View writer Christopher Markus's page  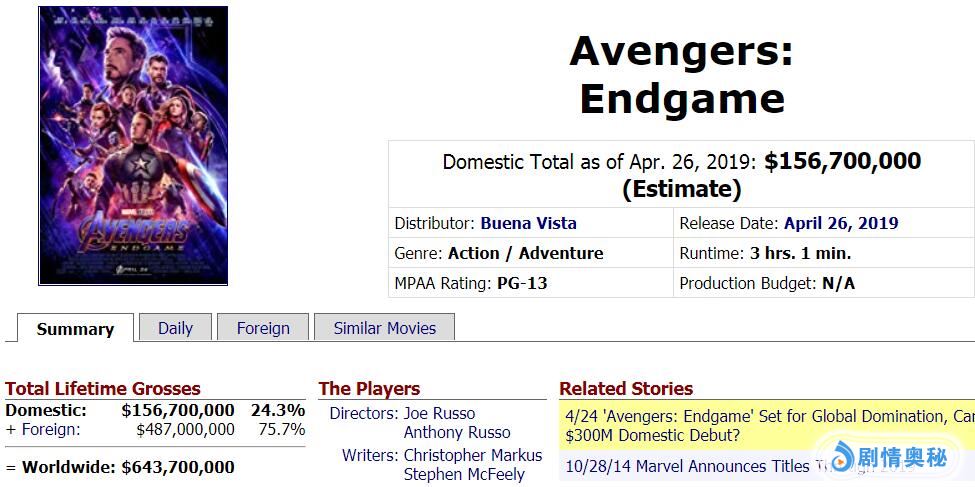pyautogui.click(x=472, y=455)
